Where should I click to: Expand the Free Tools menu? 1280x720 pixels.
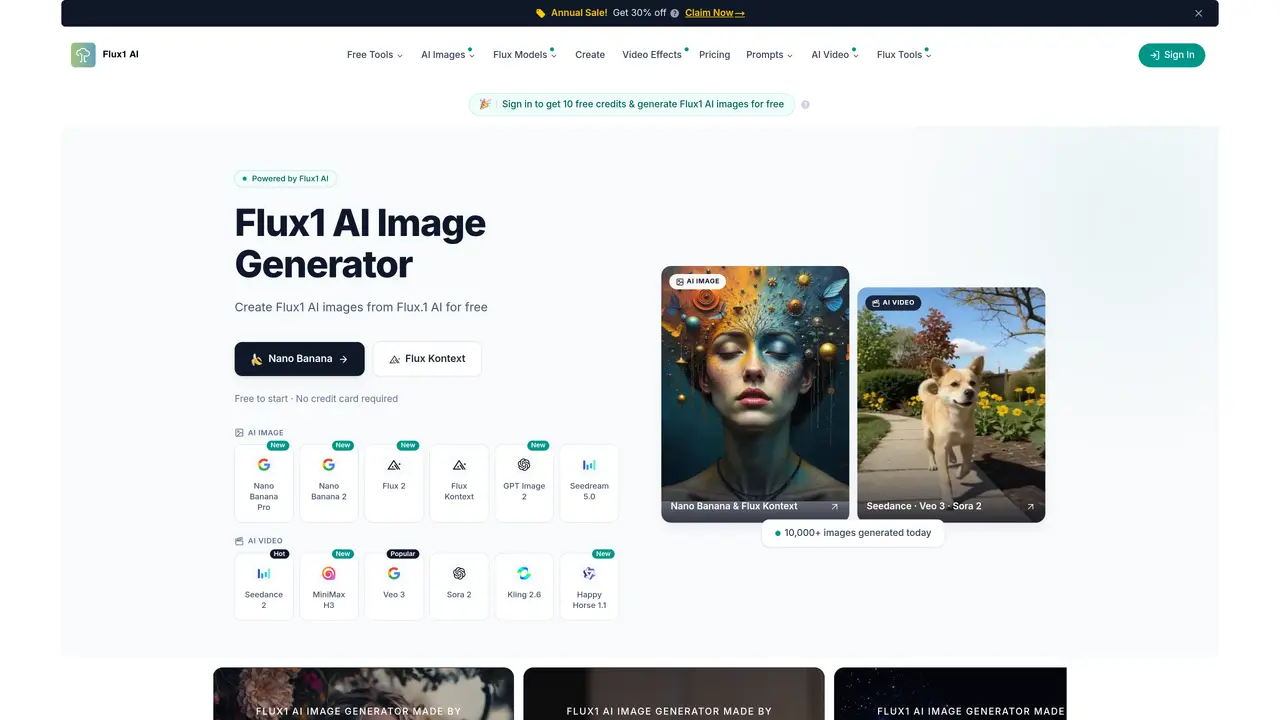click(374, 55)
